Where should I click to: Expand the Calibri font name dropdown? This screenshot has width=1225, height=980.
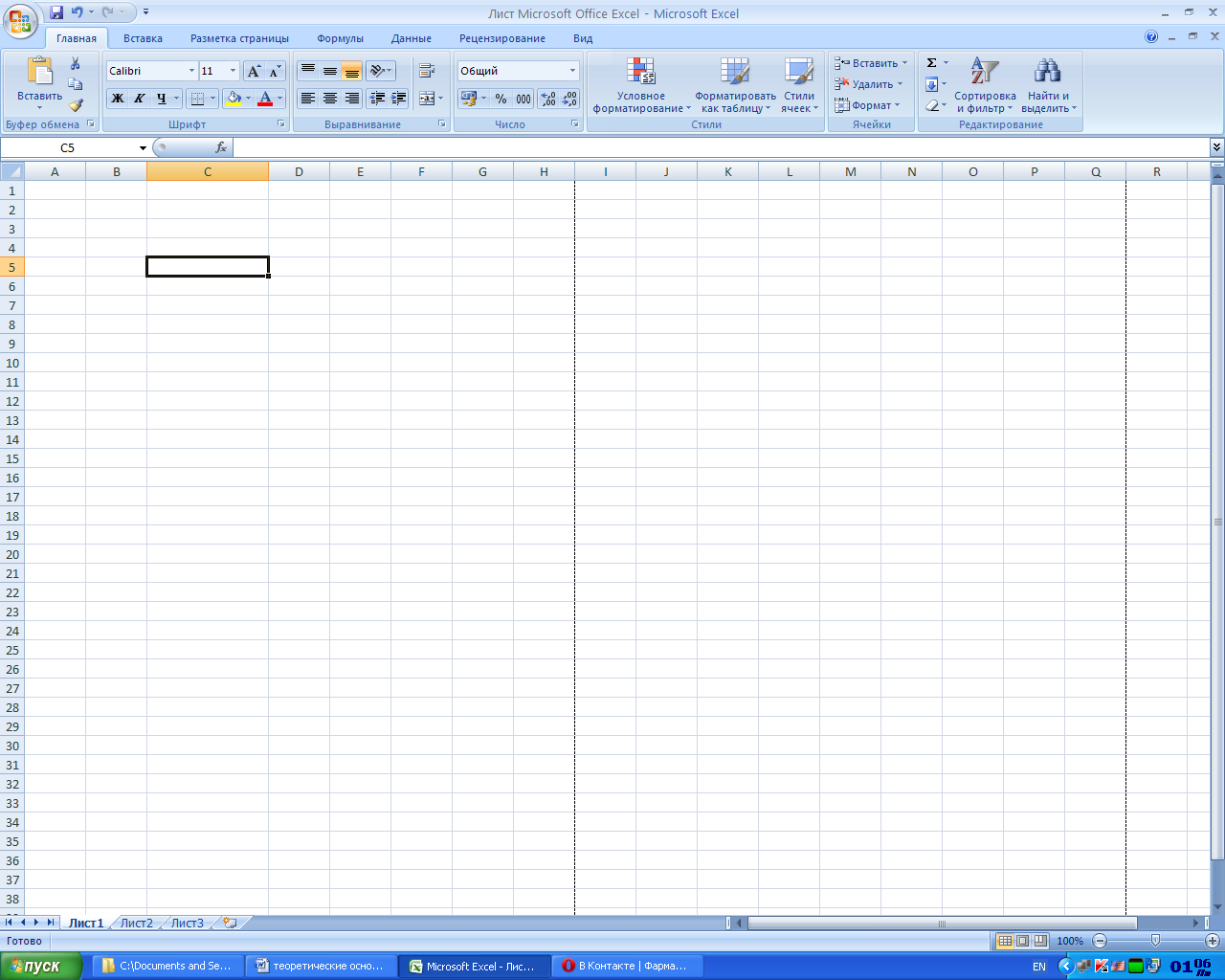pyautogui.click(x=191, y=71)
